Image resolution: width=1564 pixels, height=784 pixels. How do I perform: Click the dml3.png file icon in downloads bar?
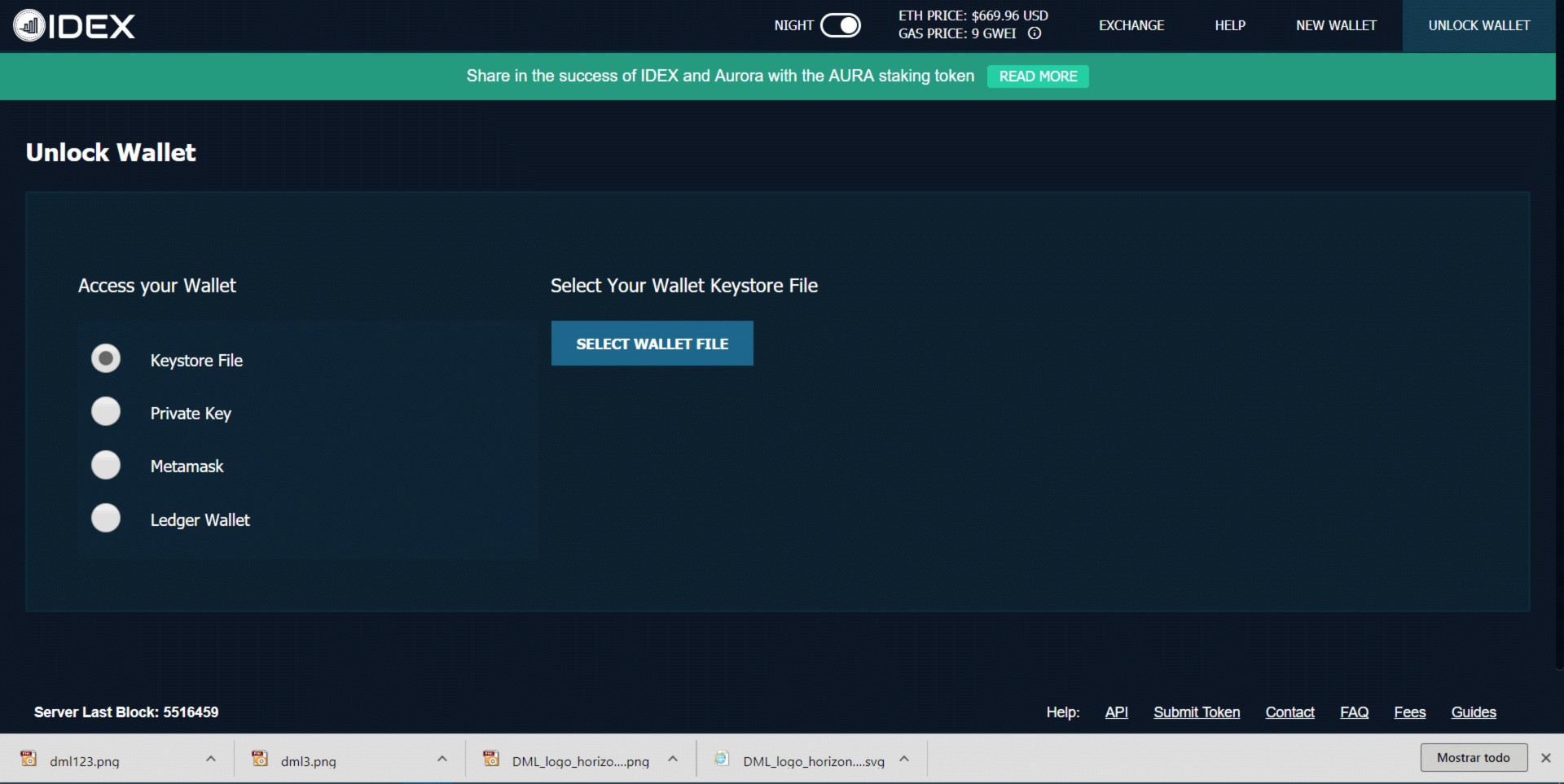point(260,759)
